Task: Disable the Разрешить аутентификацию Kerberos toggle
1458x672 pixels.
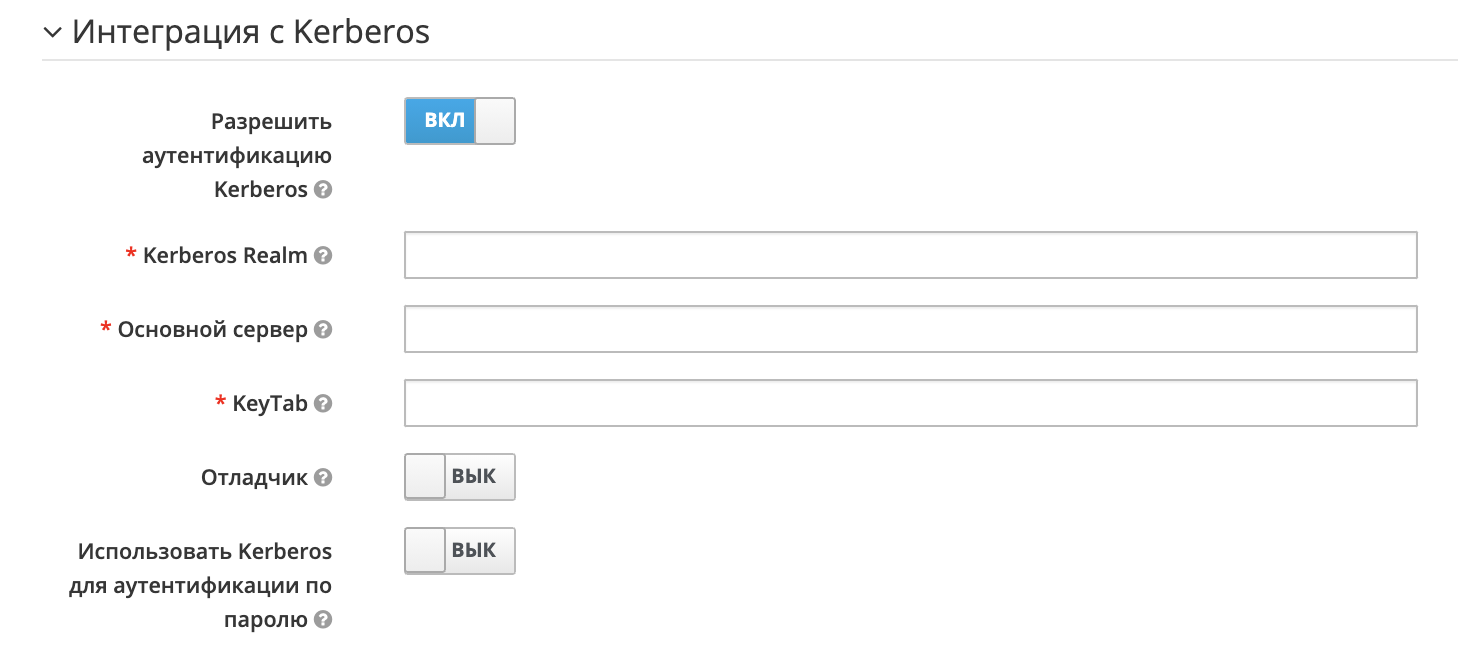Action: tap(459, 120)
